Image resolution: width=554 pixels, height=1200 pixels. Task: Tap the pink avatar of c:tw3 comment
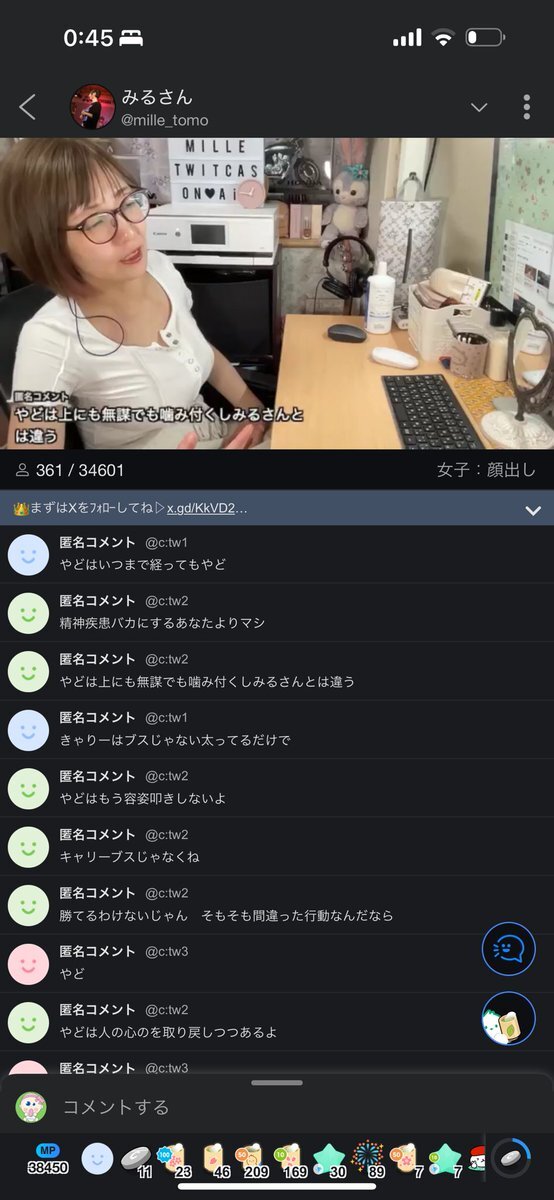click(28, 963)
